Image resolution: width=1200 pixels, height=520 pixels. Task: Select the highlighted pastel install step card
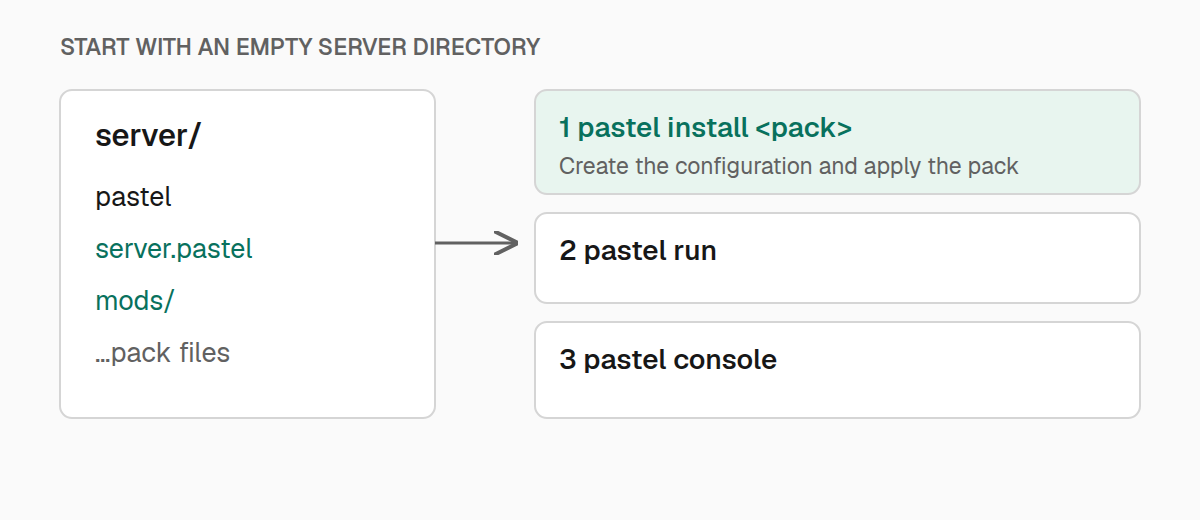pyautogui.click(x=837, y=142)
